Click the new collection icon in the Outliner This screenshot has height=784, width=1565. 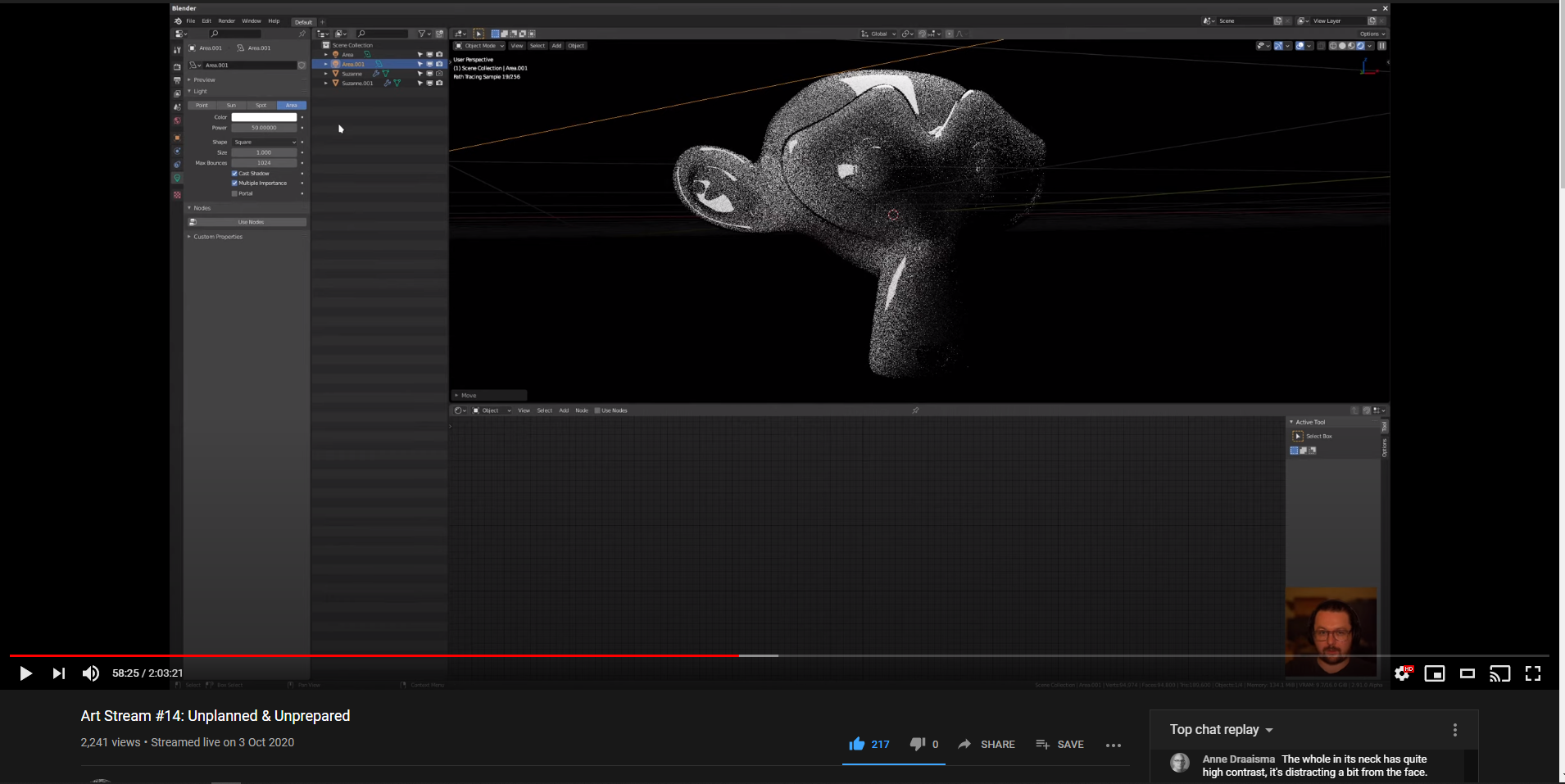pyautogui.click(x=439, y=34)
